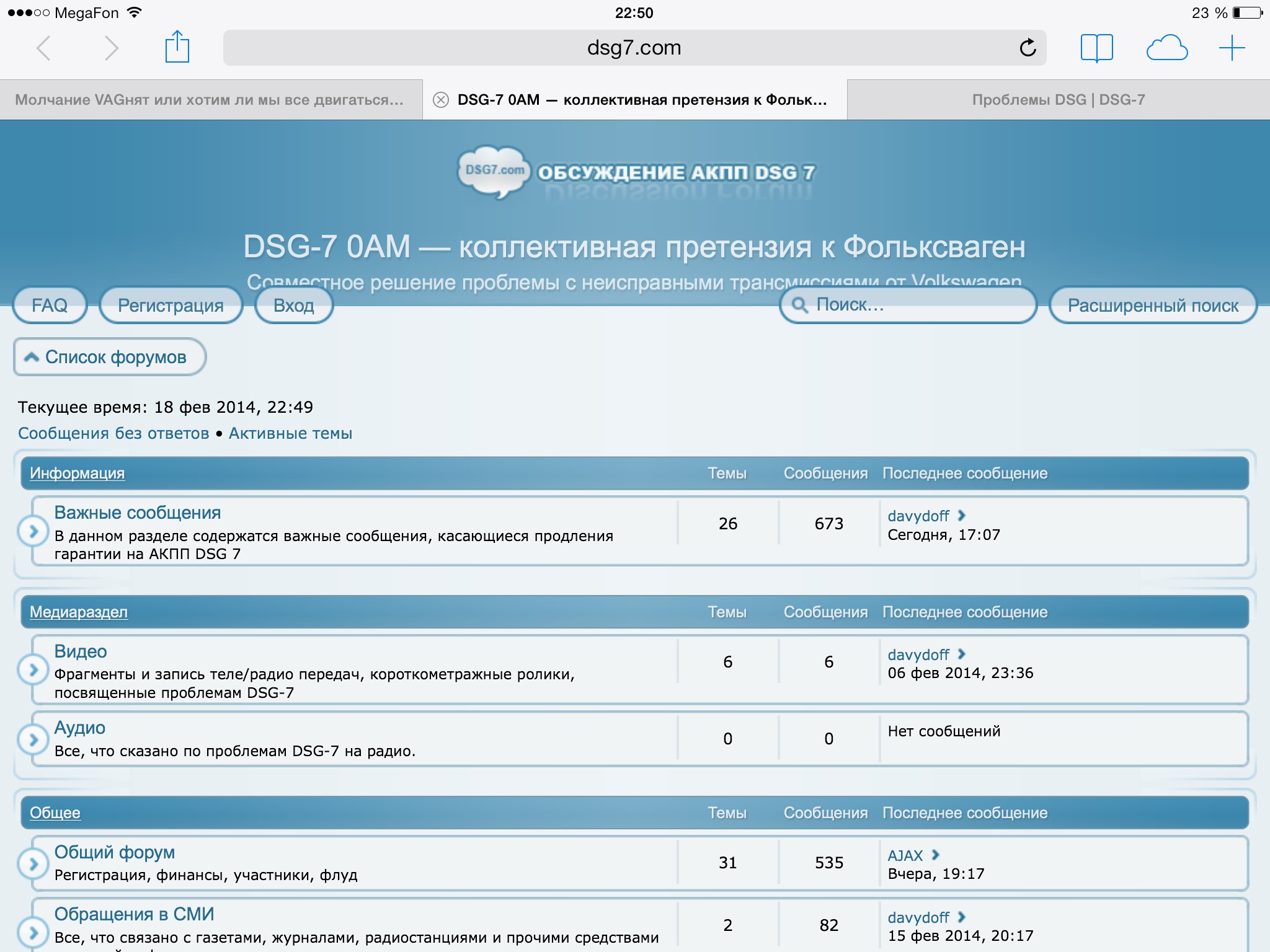Switch to Проблемы DSG tab
Viewport: 1270px width, 952px height.
click(x=1058, y=100)
